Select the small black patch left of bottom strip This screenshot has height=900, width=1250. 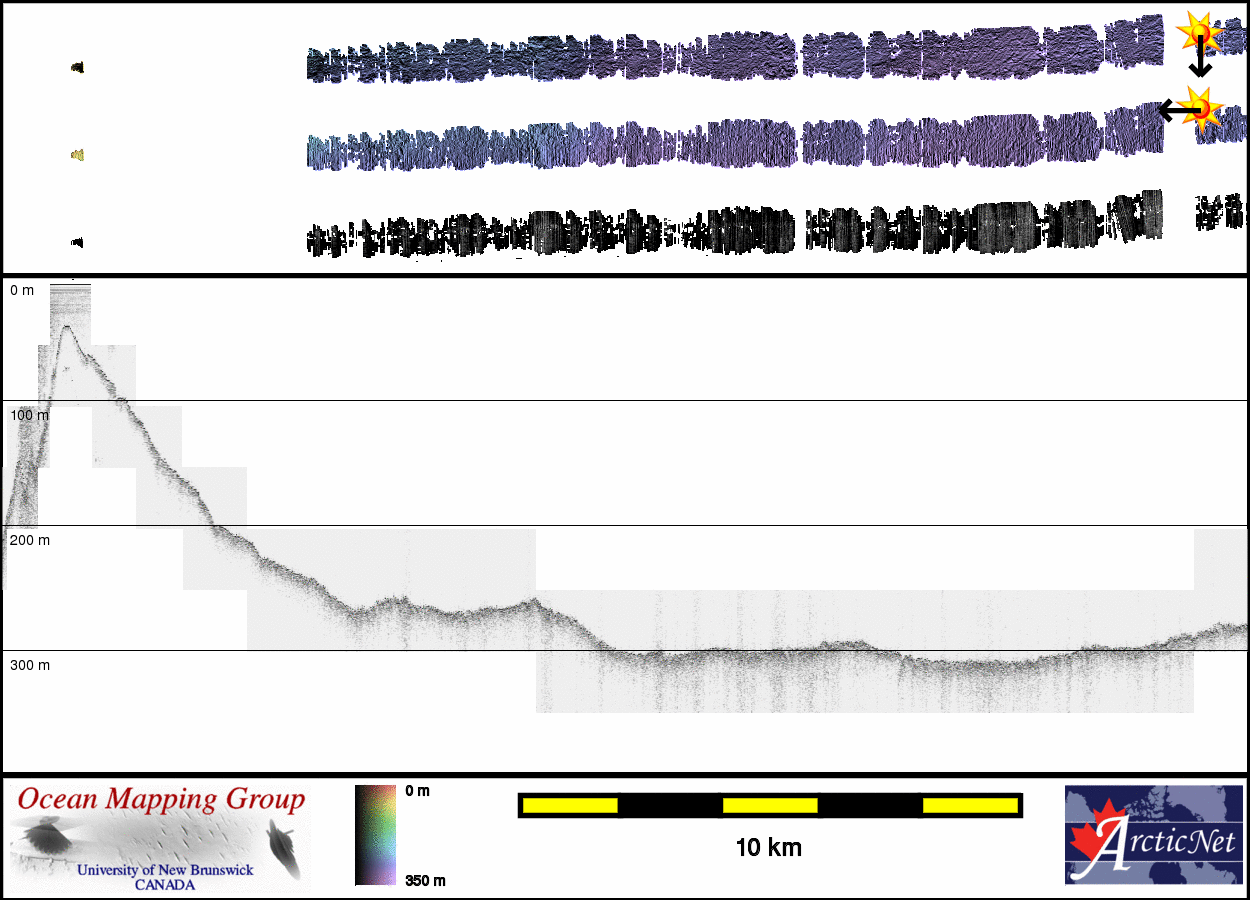(77, 242)
